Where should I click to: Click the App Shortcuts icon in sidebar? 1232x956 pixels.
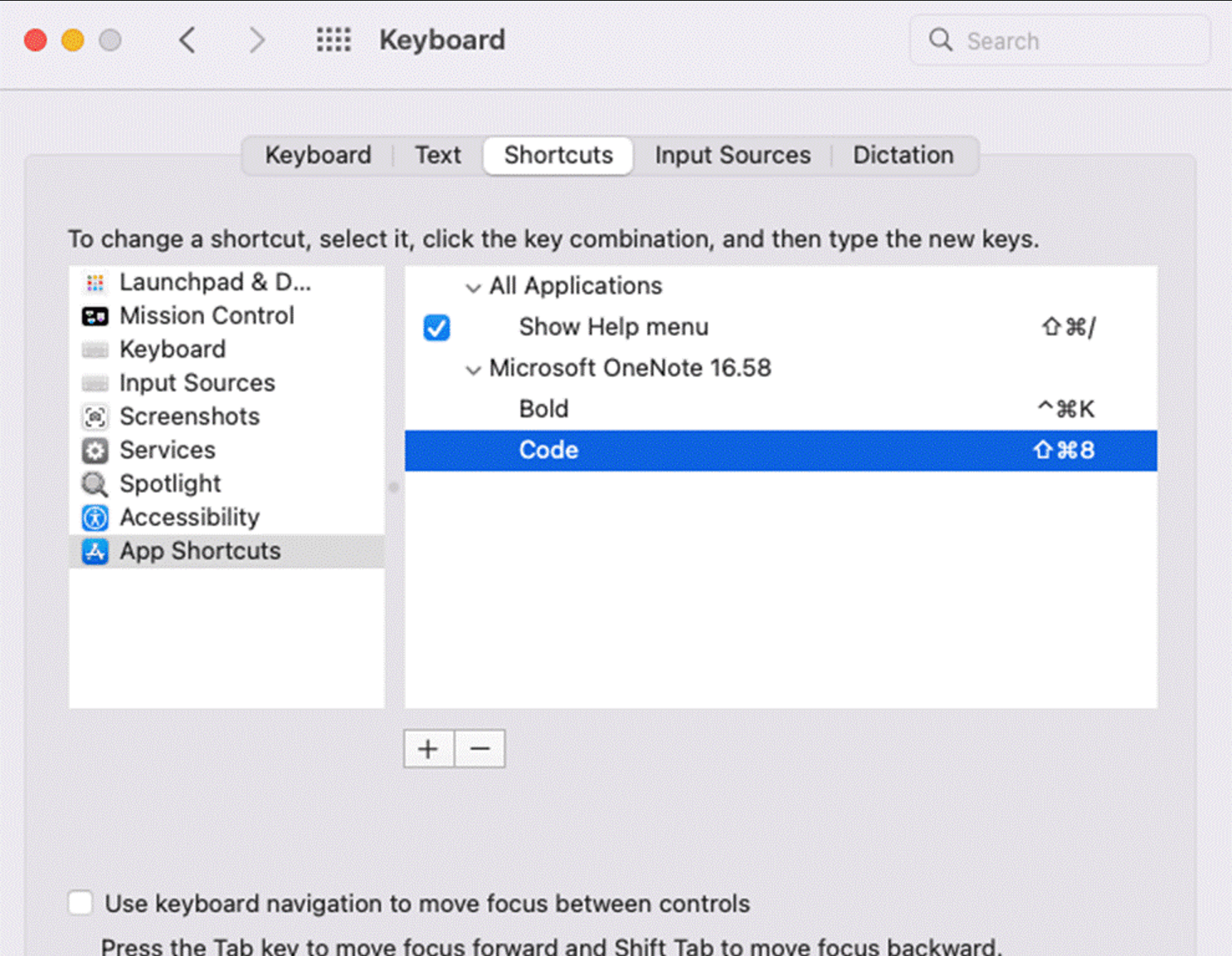[95, 551]
